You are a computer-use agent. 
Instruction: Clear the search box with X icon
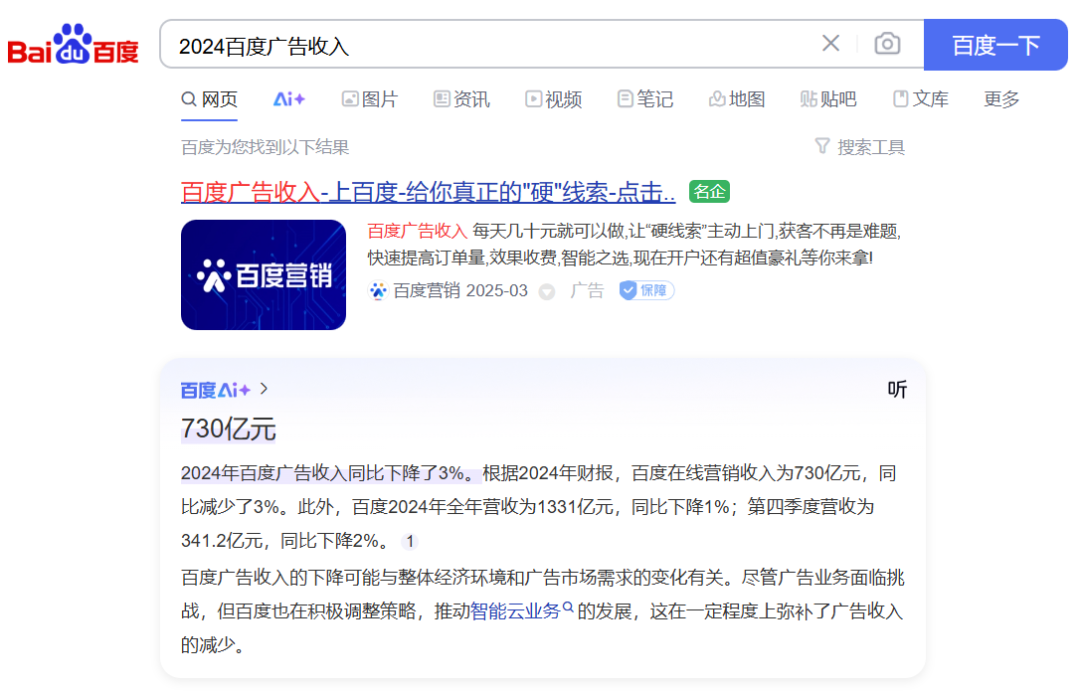(x=831, y=43)
